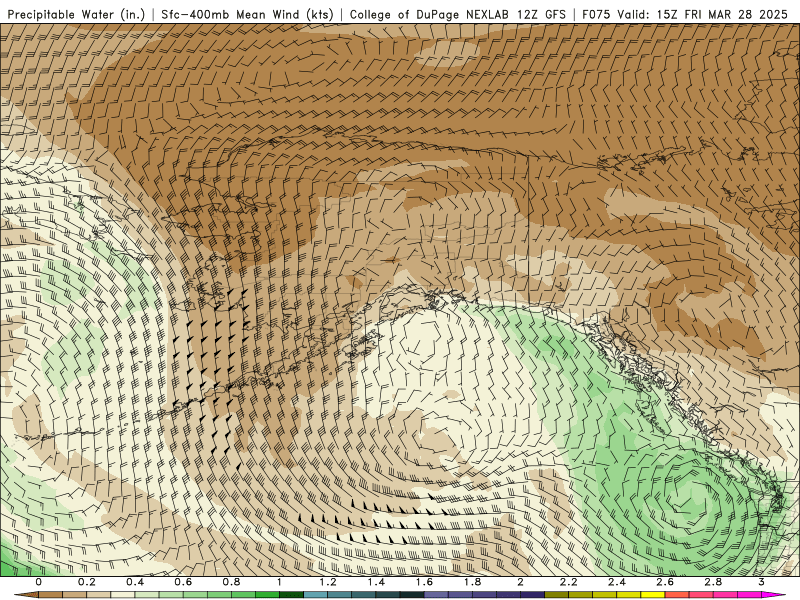Image resolution: width=800 pixels, height=600 pixels.
Task: Click the colorbar label "0.4"
Action: coord(135,582)
